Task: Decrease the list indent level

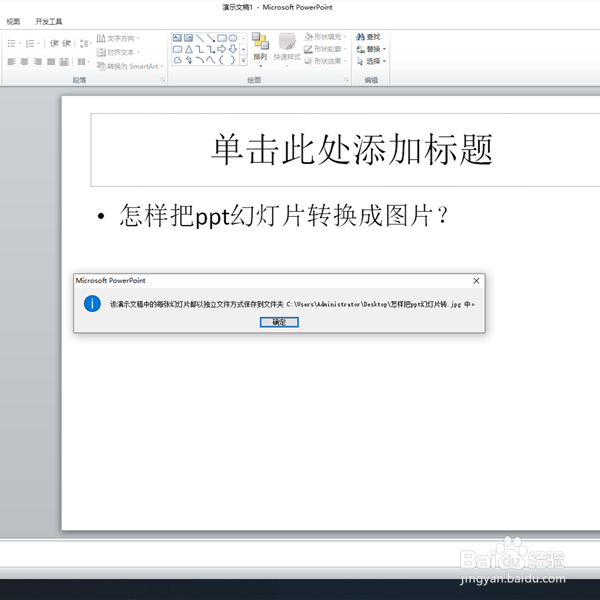Action: pos(54,43)
